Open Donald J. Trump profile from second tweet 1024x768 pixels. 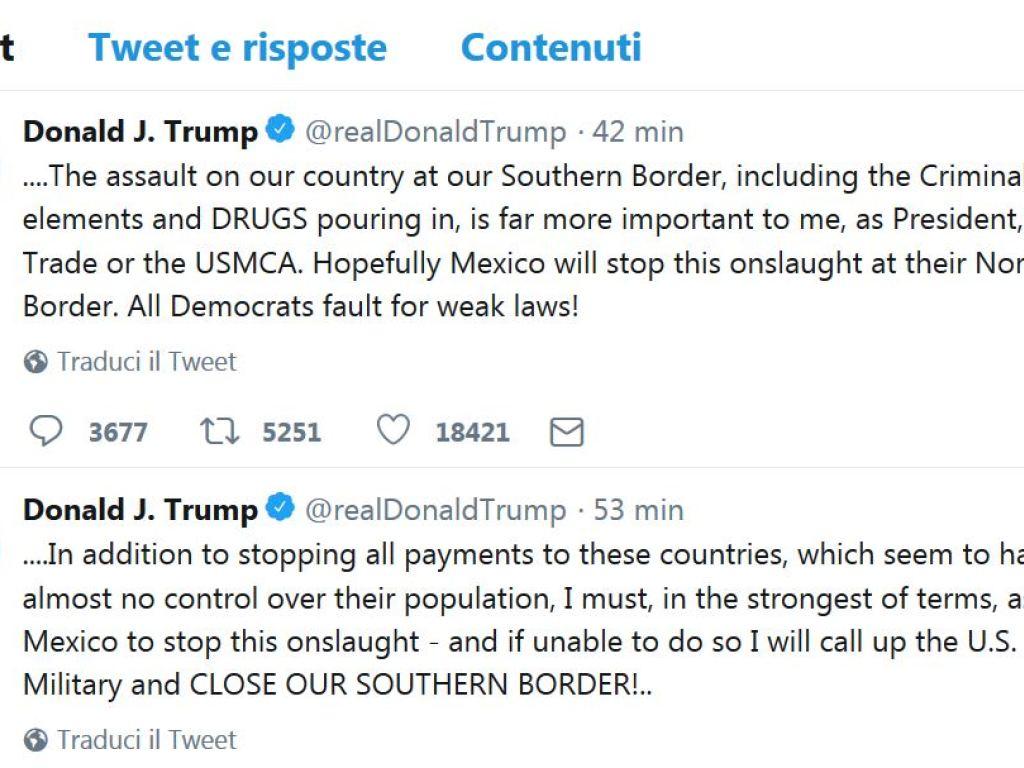click(x=140, y=510)
